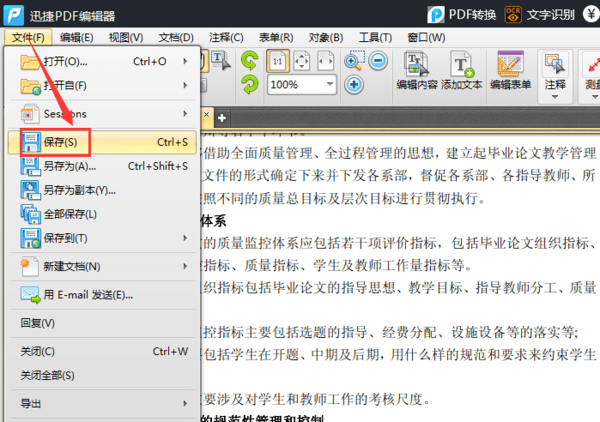Open the 编辑(E) menu
Viewport: 600px width, 422px height.
click(77, 37)
